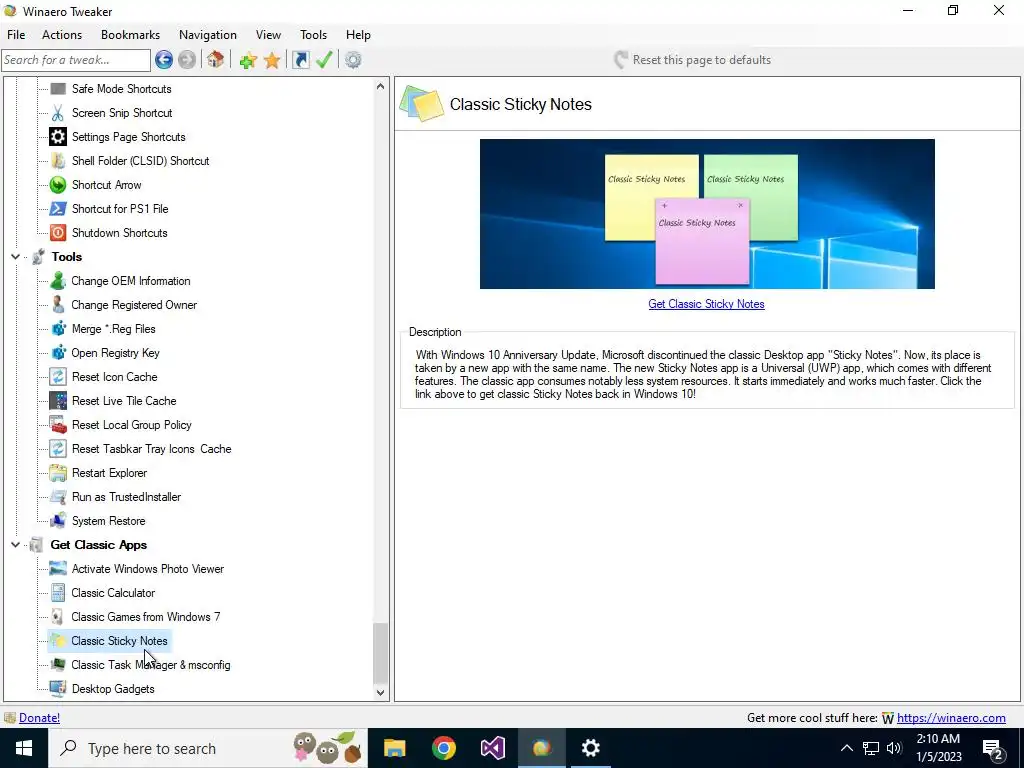Viewport: 1024px width, 768px height.
Task: Click the Shortcut for PS1 File icon
Action: pos(58,209)
